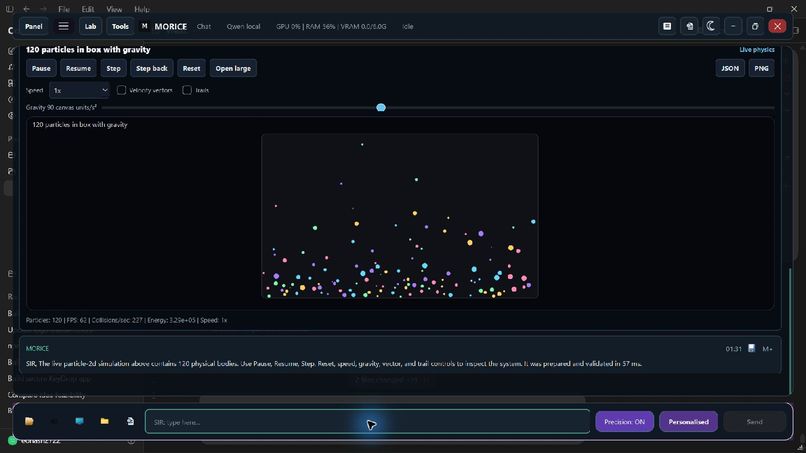Image resolution: width=806 pixels, height=453 pixels.
Task: Toggle the Precision: ON button
Action: pos(625,422)
